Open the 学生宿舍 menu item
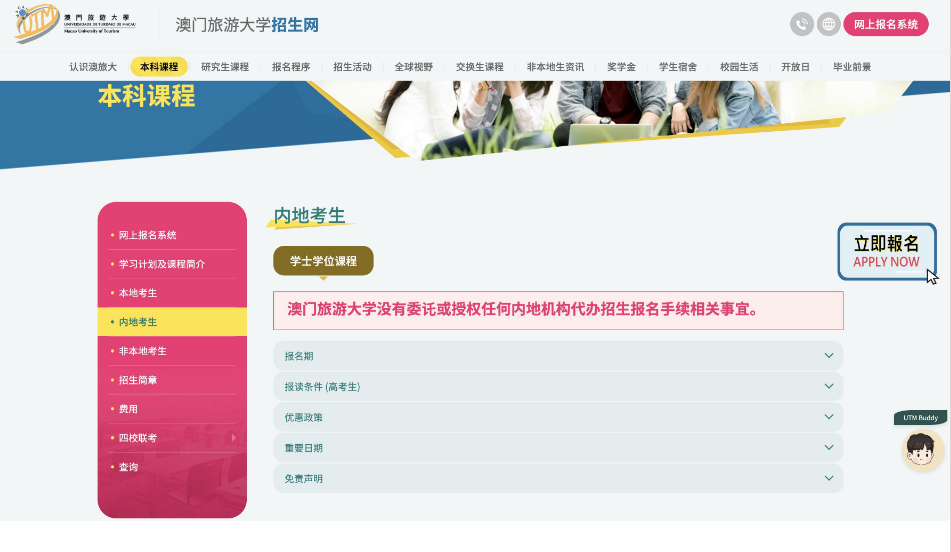The height and width of the screenshot is (552, 951). pyautogui.click(x=678, y=67)
